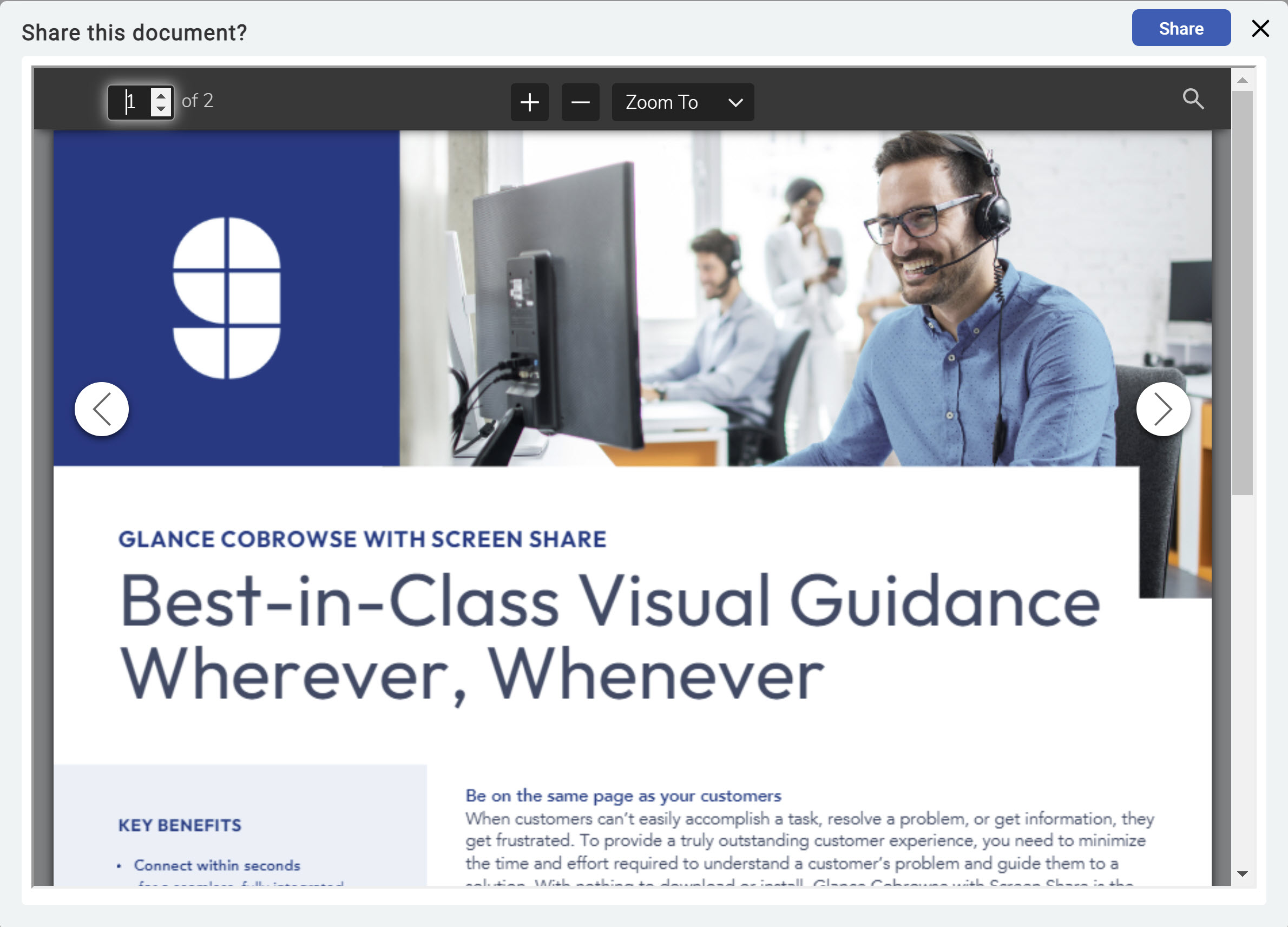The height and width of the screenshot is (927, 1288).
Task: Close the share document dialog
Action: (x=1260, y=28)
